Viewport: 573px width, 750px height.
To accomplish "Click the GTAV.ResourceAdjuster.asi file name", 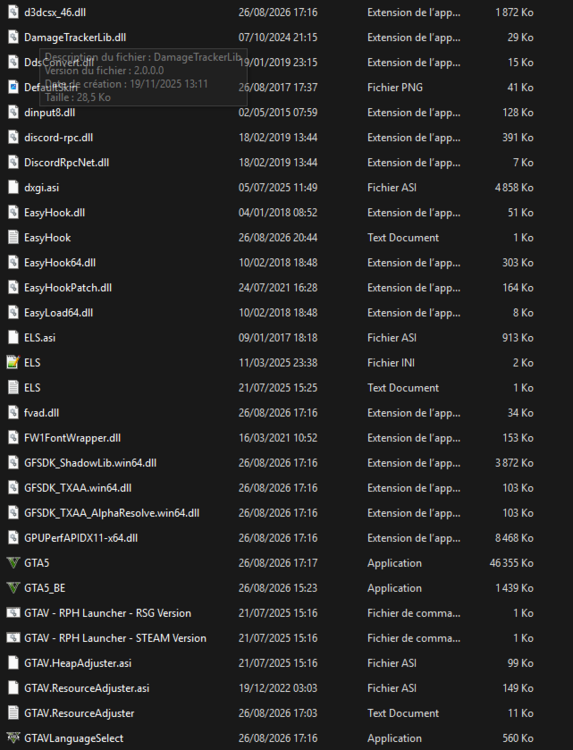I will tap(87, 688).
